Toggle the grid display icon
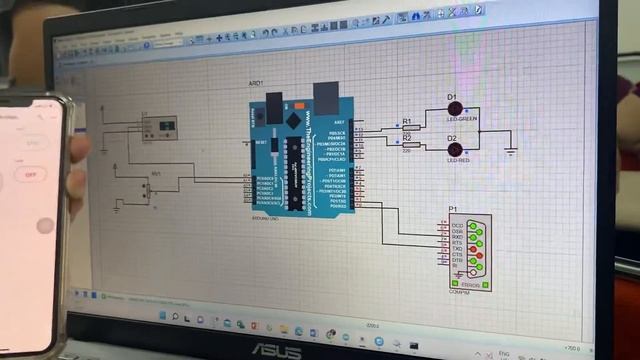 tap(199, 39)
